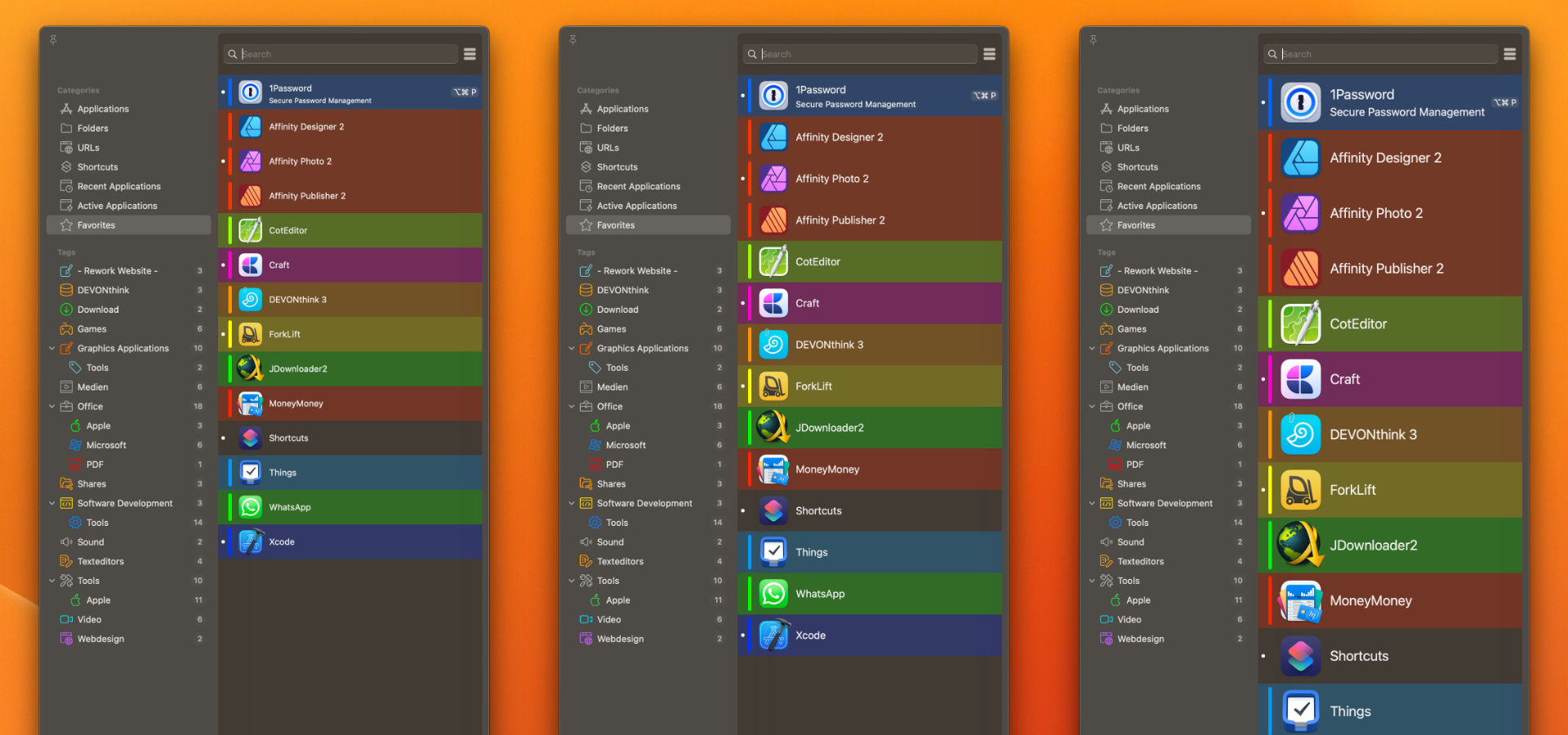Click search field in left window
Image resolution: width=1568 pixels, height=735 pixels.
(341, 54)
